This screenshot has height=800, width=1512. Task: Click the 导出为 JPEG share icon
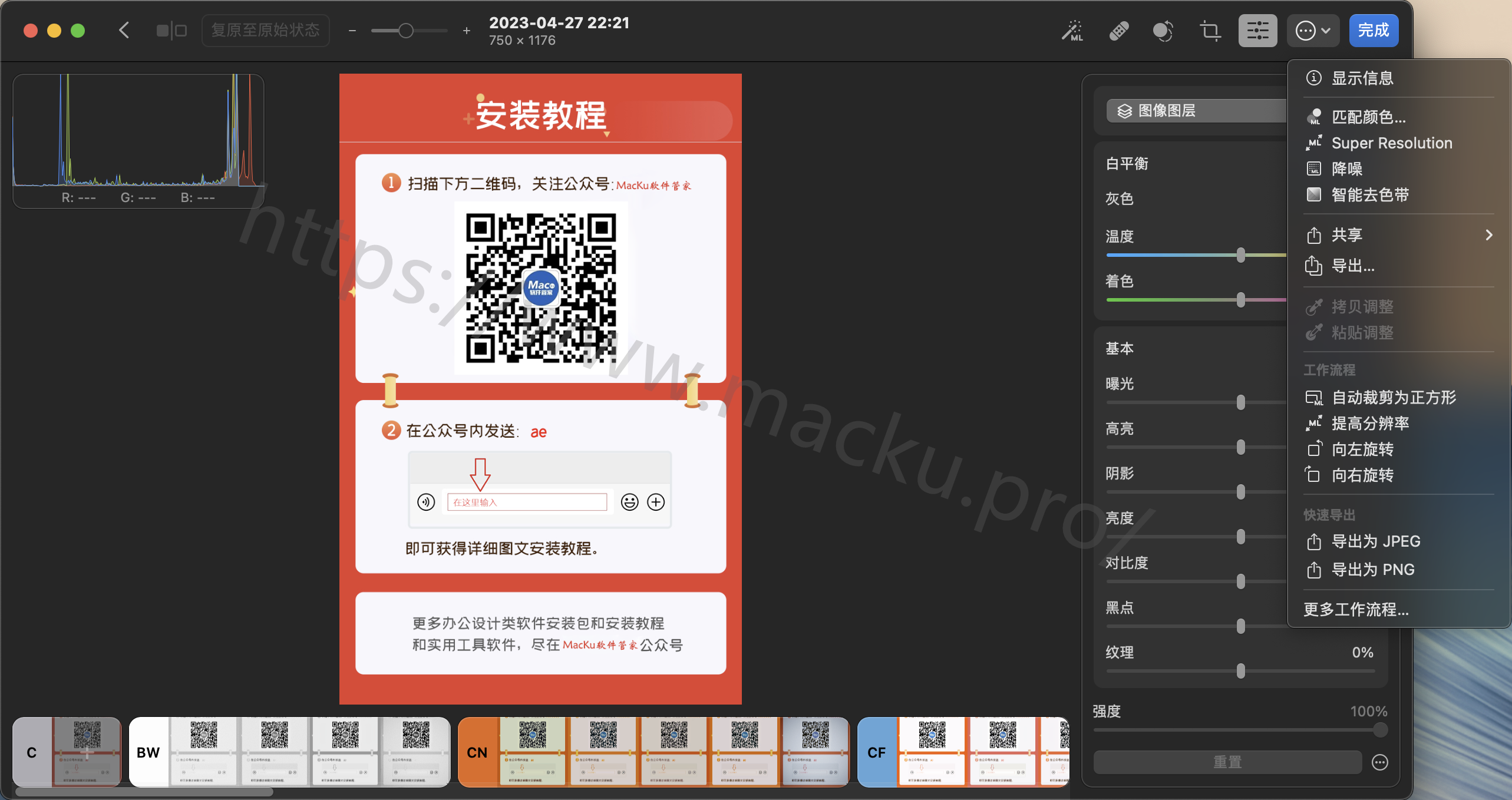(x=1313, y=541)
